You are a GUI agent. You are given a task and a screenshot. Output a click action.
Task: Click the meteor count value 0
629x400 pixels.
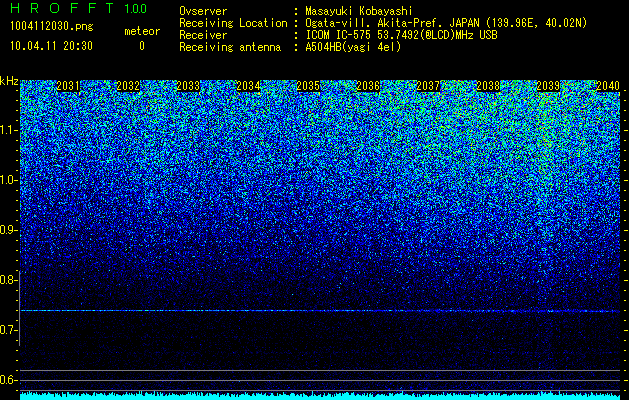point(142,46)
